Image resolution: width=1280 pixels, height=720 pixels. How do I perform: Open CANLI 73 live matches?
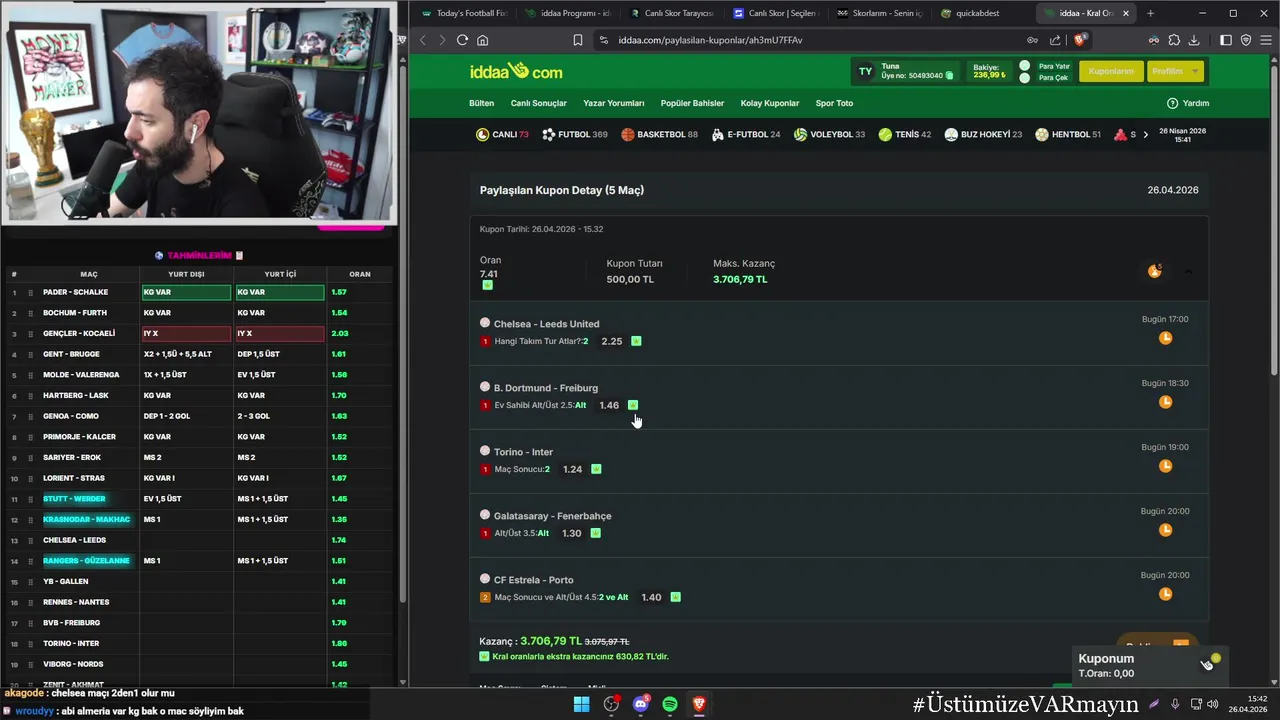click(x=502, y=134)
